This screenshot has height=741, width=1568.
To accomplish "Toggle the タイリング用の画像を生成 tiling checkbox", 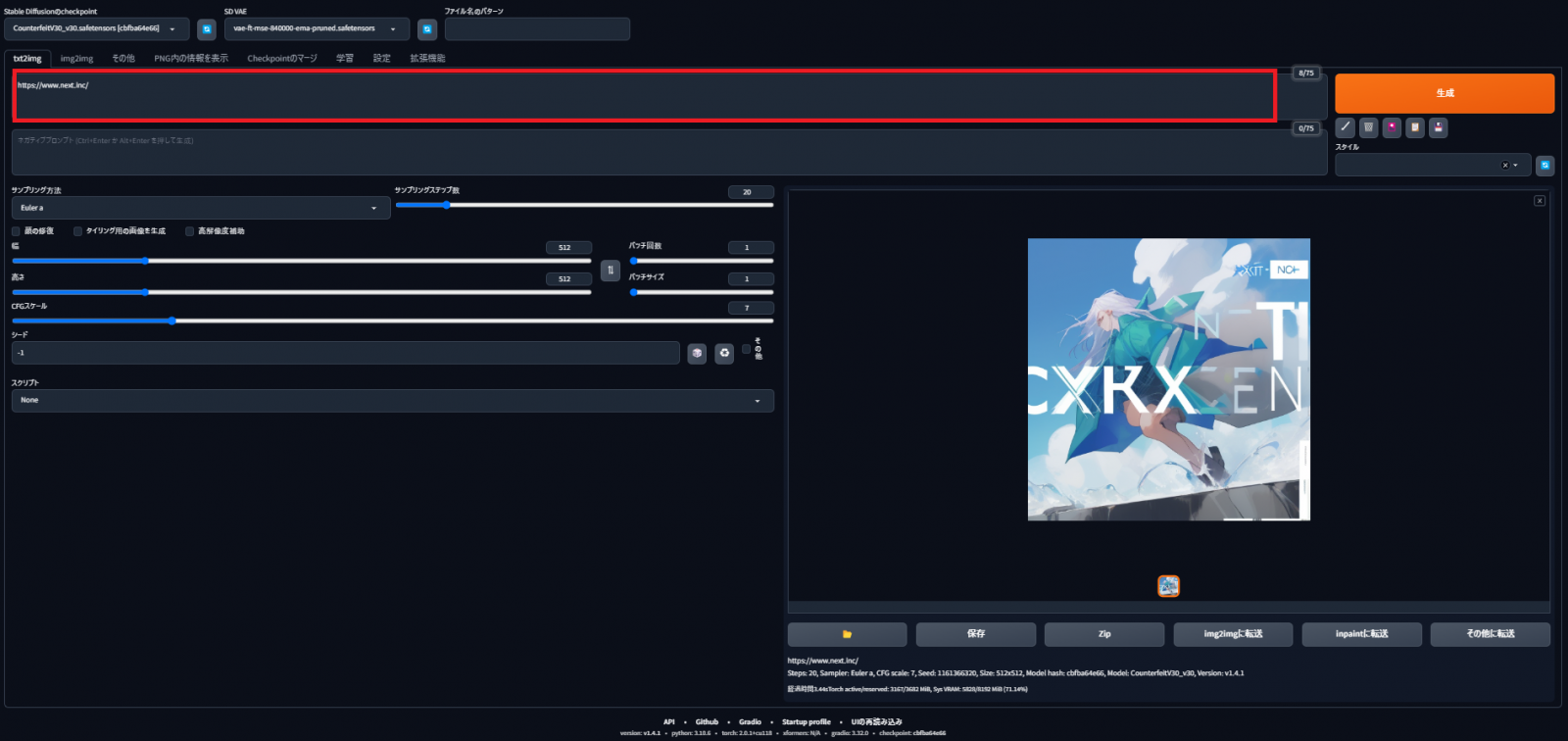I will pyautogui.click(x=78, y=231).
